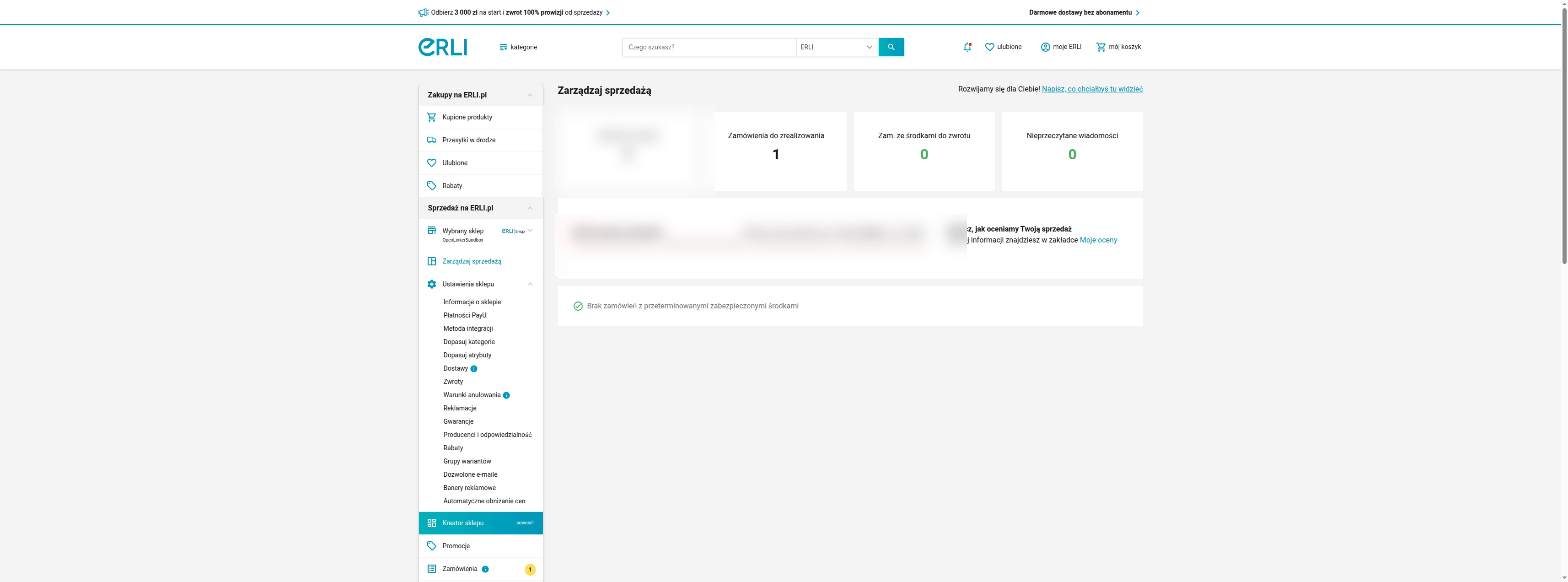Click the Brak zamówień z przeterminowanymi text

[692, 306]
